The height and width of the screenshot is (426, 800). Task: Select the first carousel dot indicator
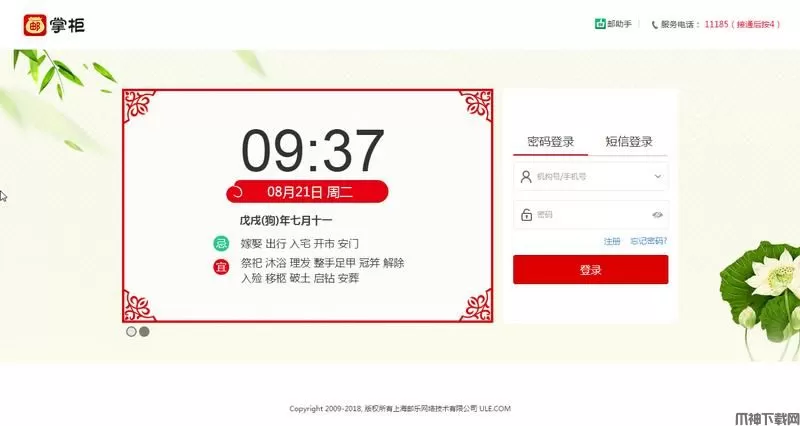131,332
